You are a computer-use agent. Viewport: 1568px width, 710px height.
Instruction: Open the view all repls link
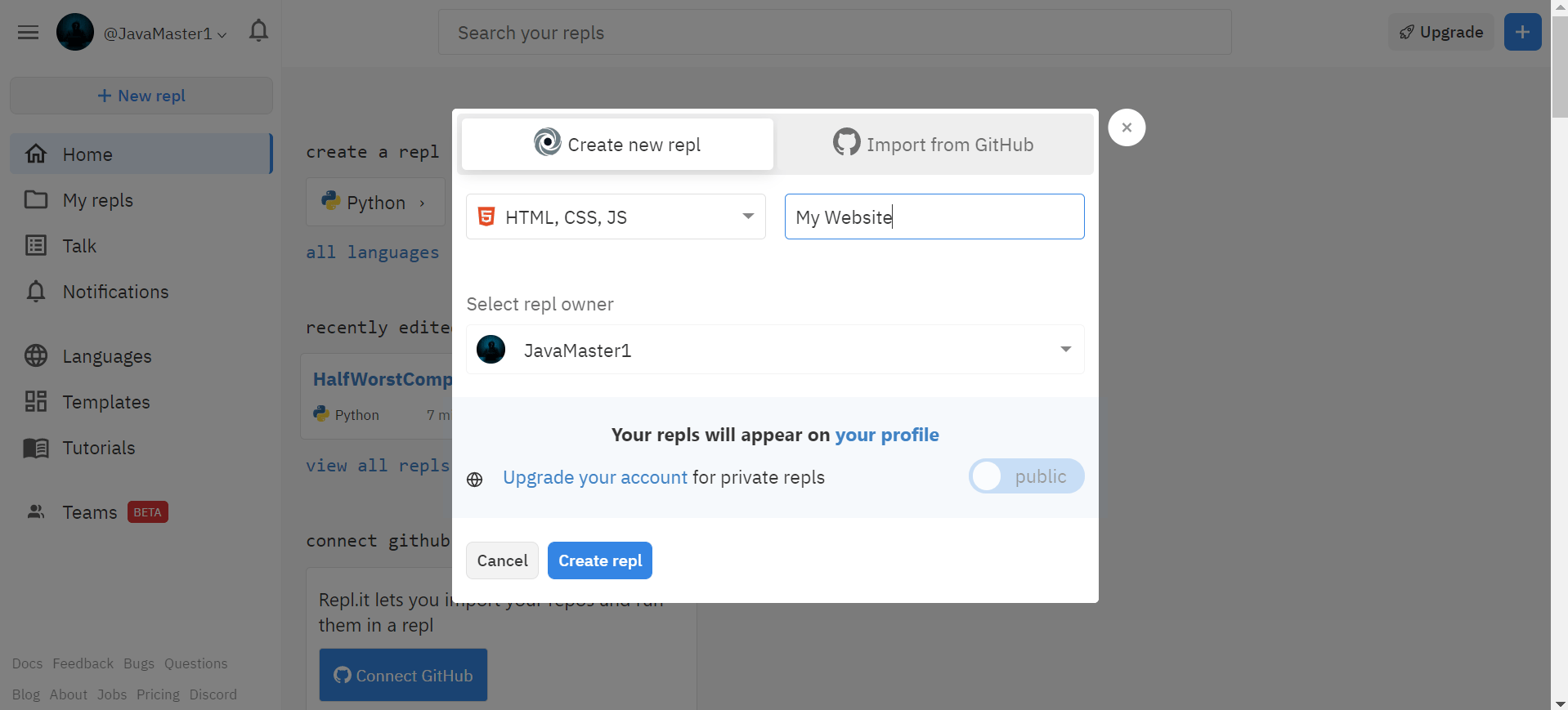tap(378, 465)
